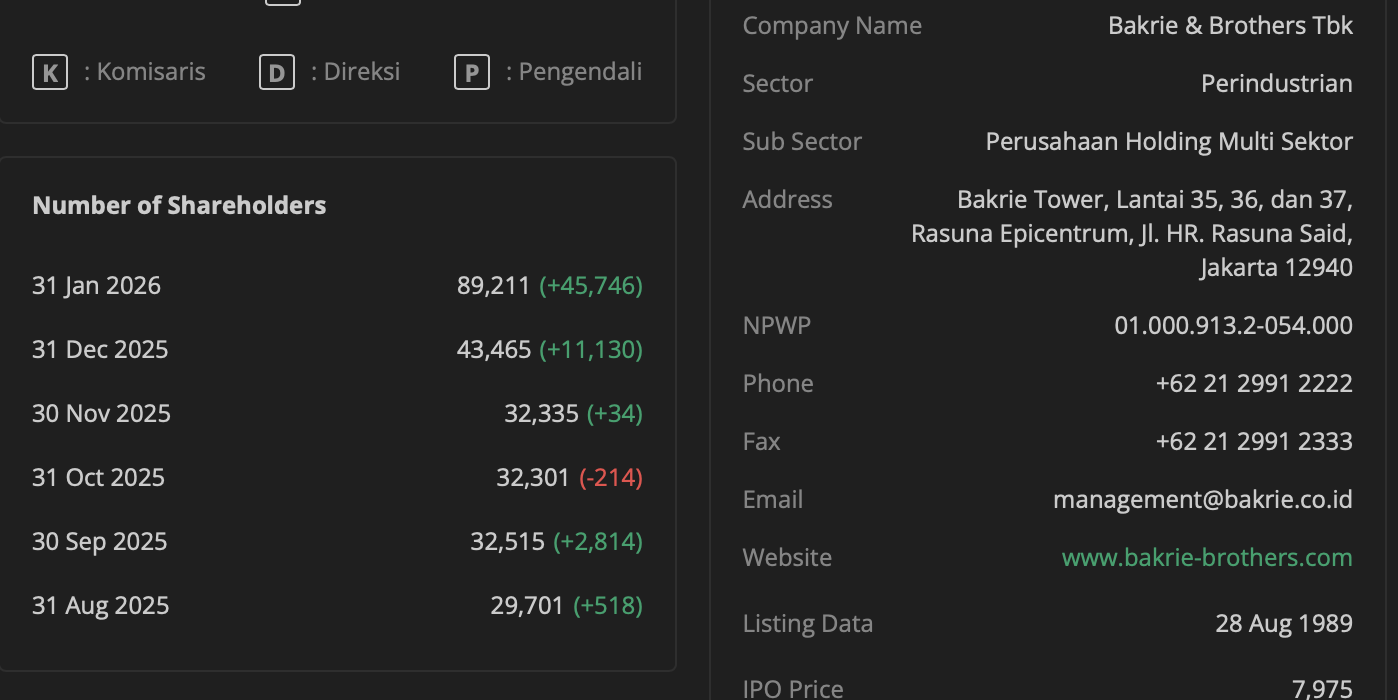
Task: Click the phone number +62 21 2991 2222
Action: [1253, 383]
